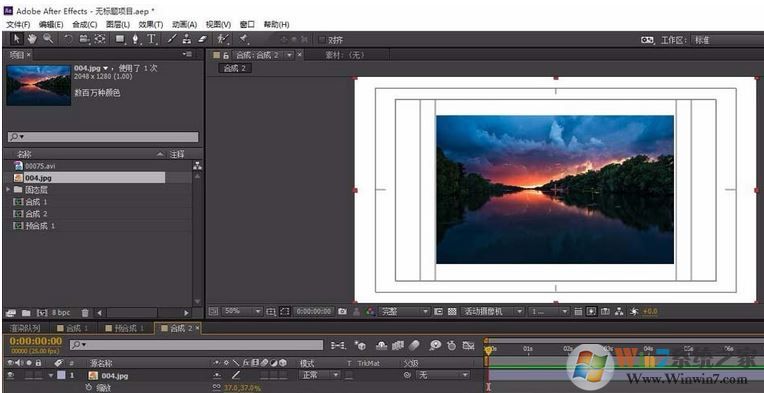
Task: Click the 8 bpc color depth button
Action: [x=61, y=313]
